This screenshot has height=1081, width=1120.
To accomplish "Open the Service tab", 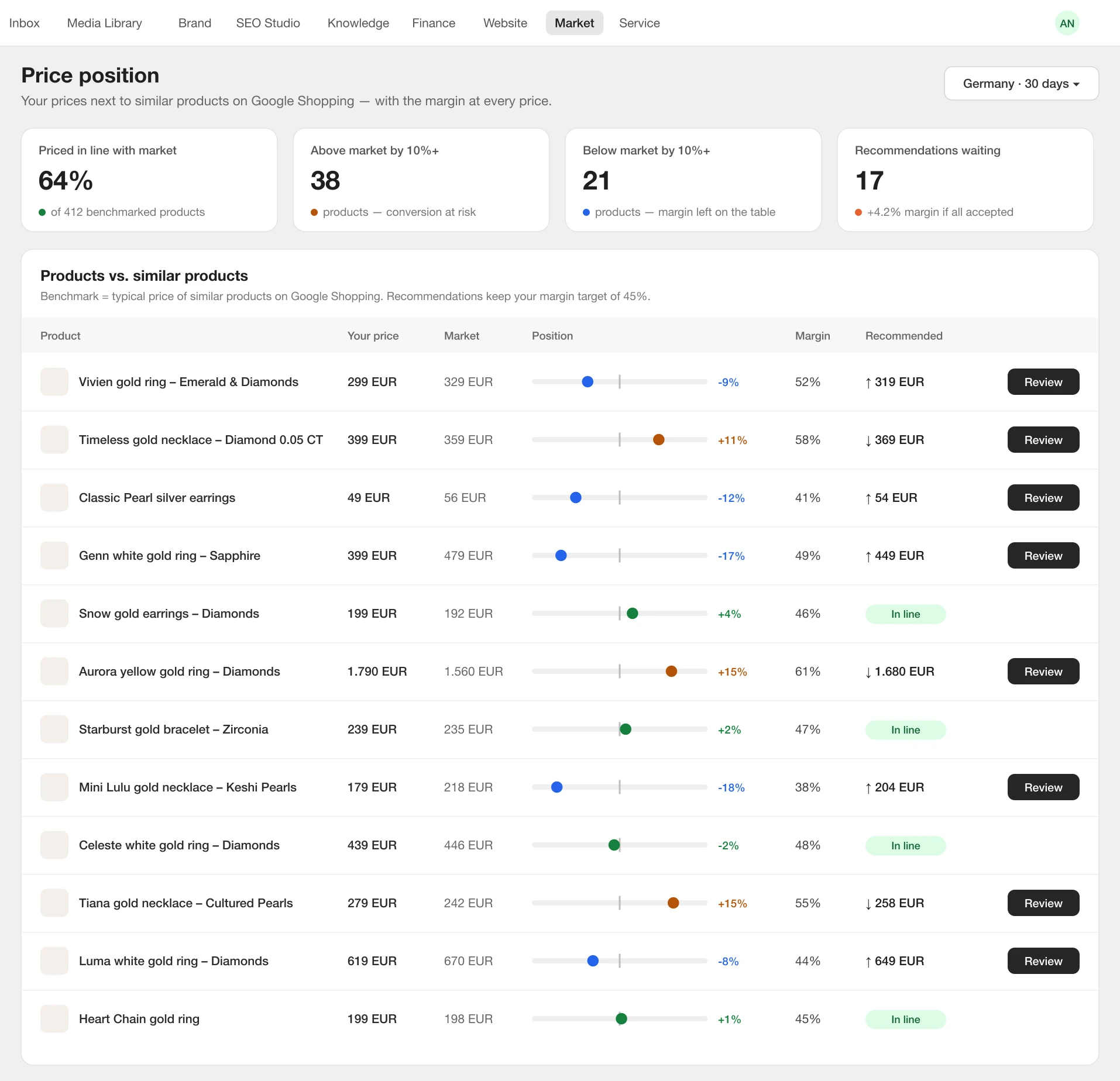I will click(x=639, y=23).
